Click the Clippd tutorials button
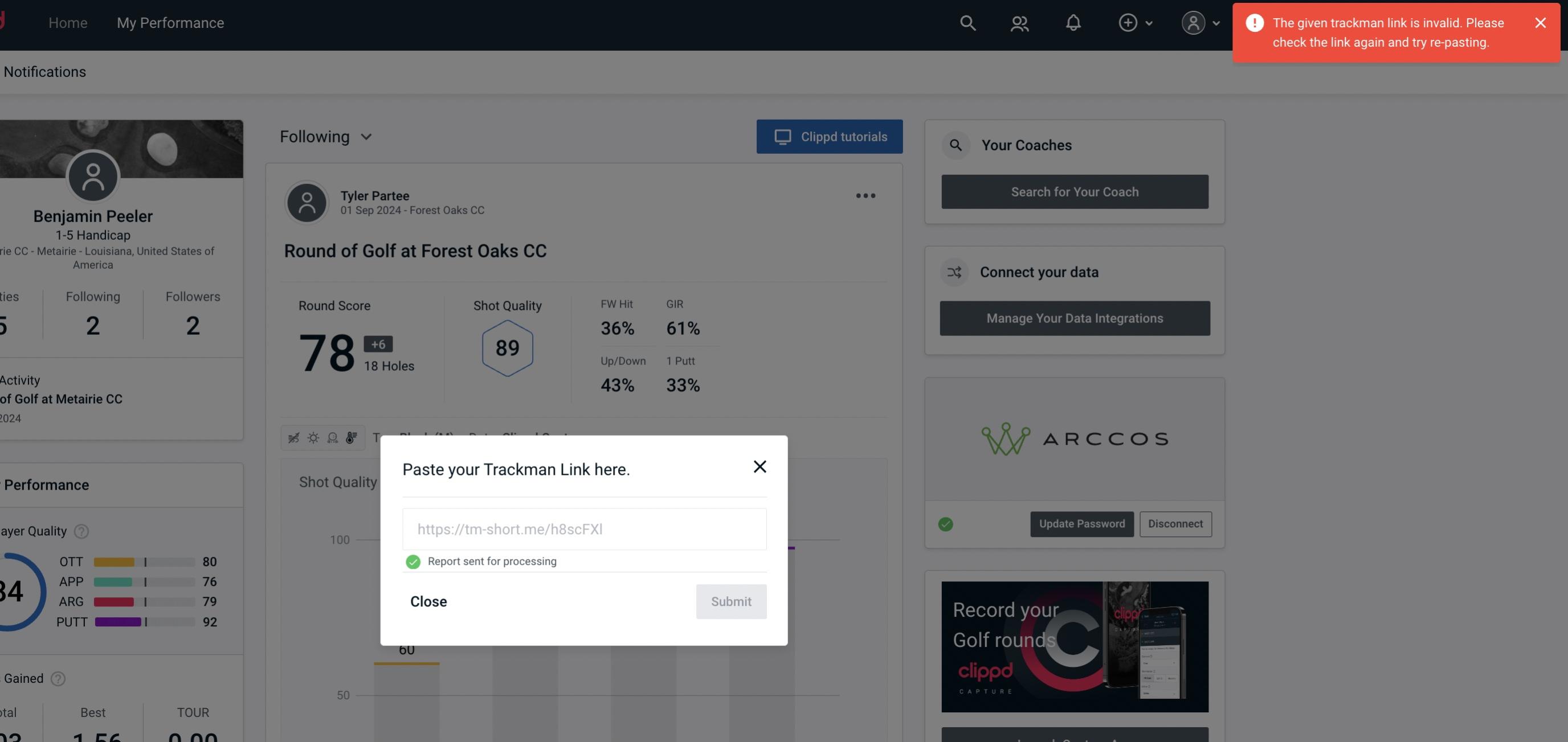This screenshot has height=742, width=1568. (830, 136)
